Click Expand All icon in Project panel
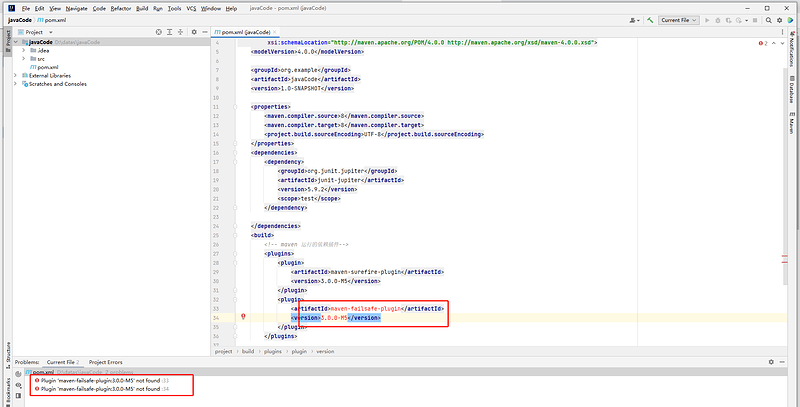The width and height of the screenshot is (800, 407). tap(169, 32)
